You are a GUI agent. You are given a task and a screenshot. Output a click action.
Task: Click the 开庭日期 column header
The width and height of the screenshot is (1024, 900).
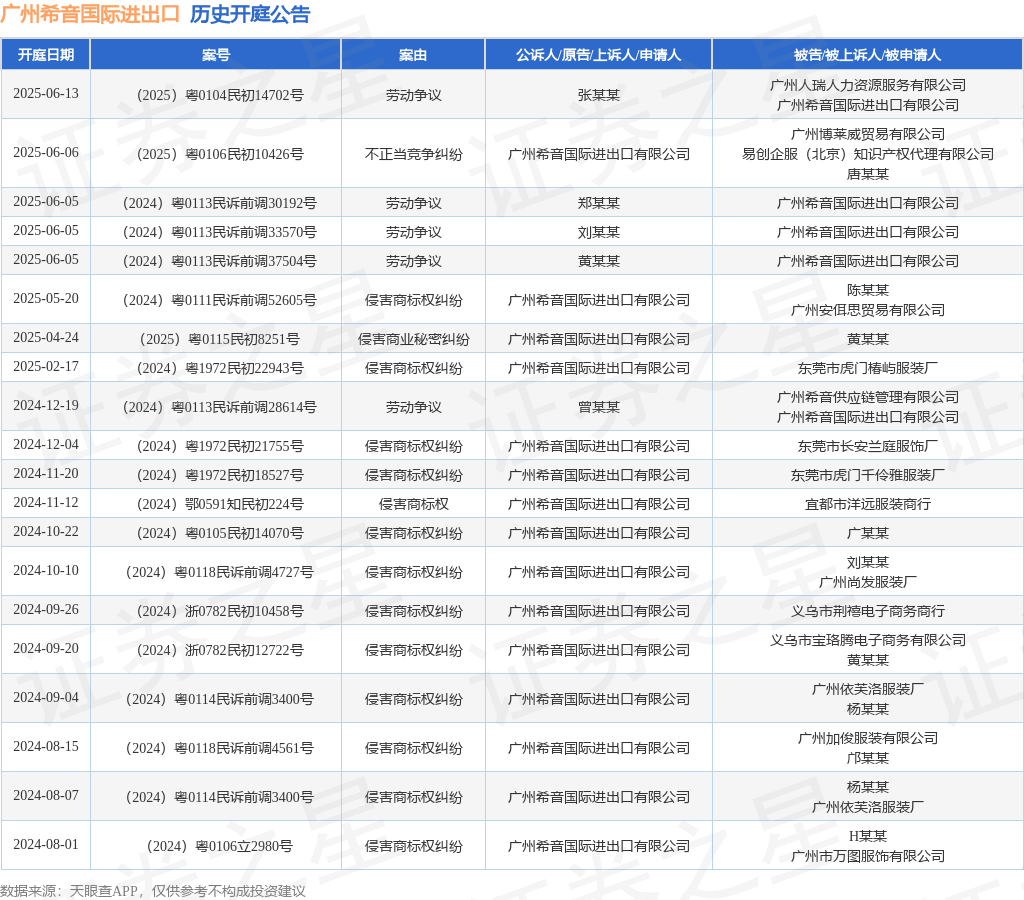click(46, 55)
